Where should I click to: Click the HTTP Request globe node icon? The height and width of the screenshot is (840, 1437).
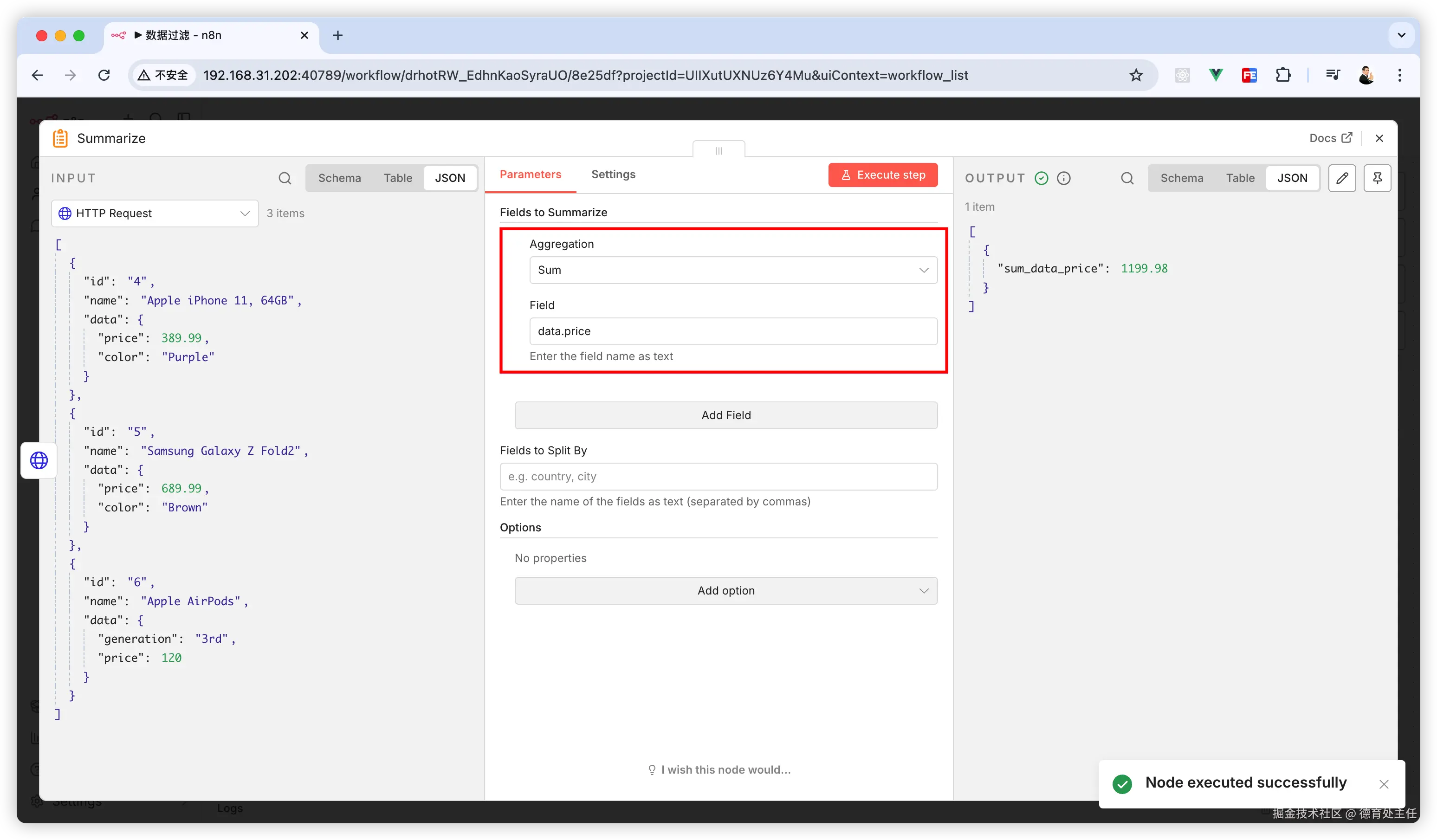(x=39, y=460)
